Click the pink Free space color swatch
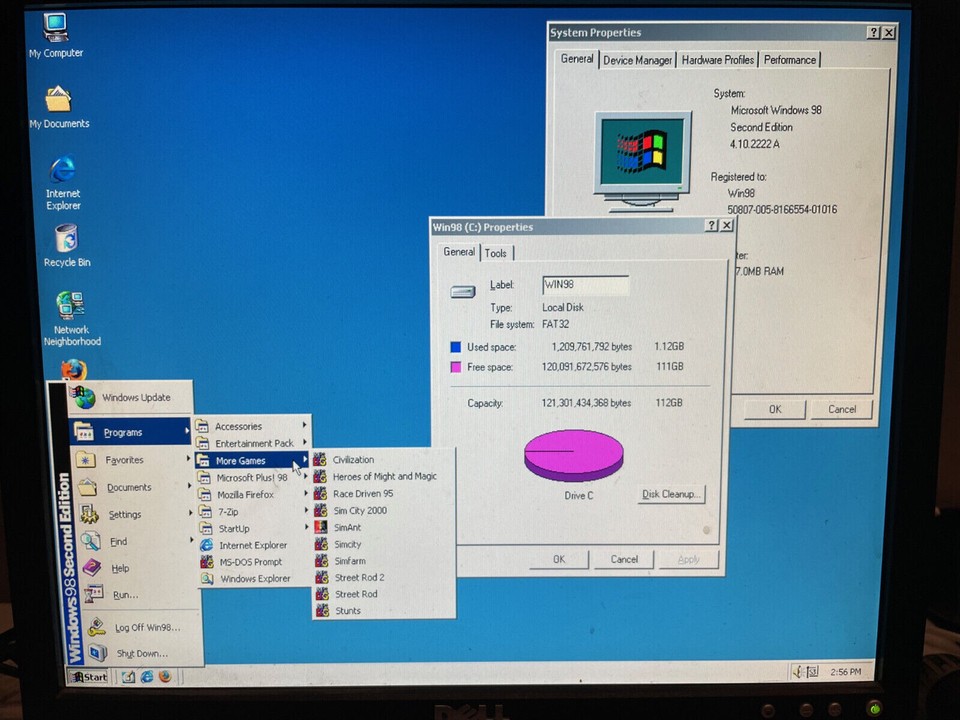Screen dimensions: 960x720 point(454,367)
